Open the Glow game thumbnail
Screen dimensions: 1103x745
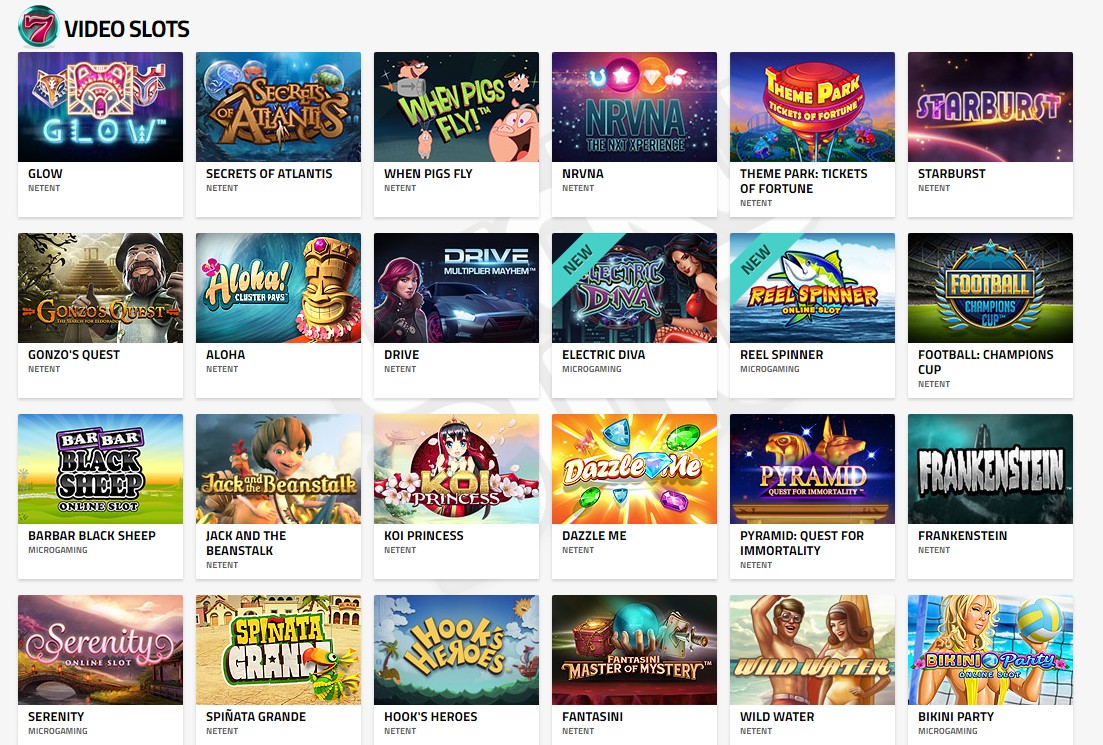pos(101,107)
